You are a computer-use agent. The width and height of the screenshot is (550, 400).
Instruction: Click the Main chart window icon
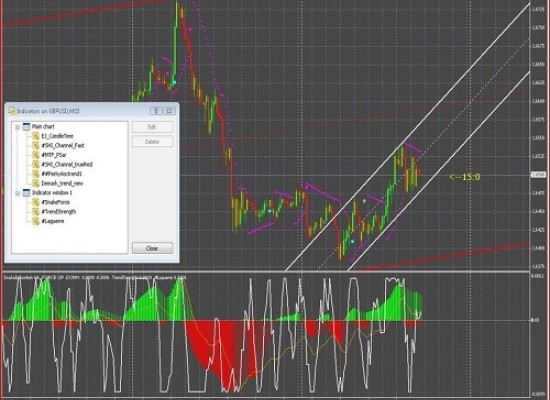(x=26, y=127)
